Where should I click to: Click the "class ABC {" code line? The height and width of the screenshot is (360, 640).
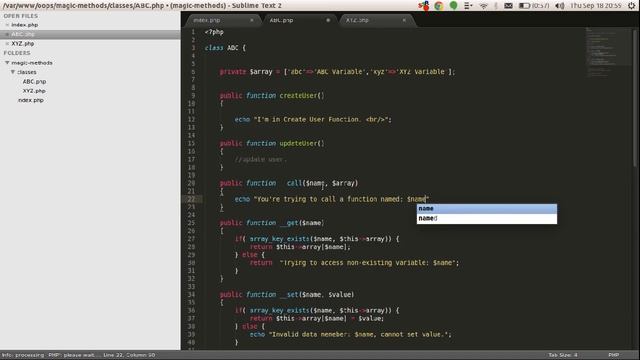pyautogui.click(x=225, y=48)
